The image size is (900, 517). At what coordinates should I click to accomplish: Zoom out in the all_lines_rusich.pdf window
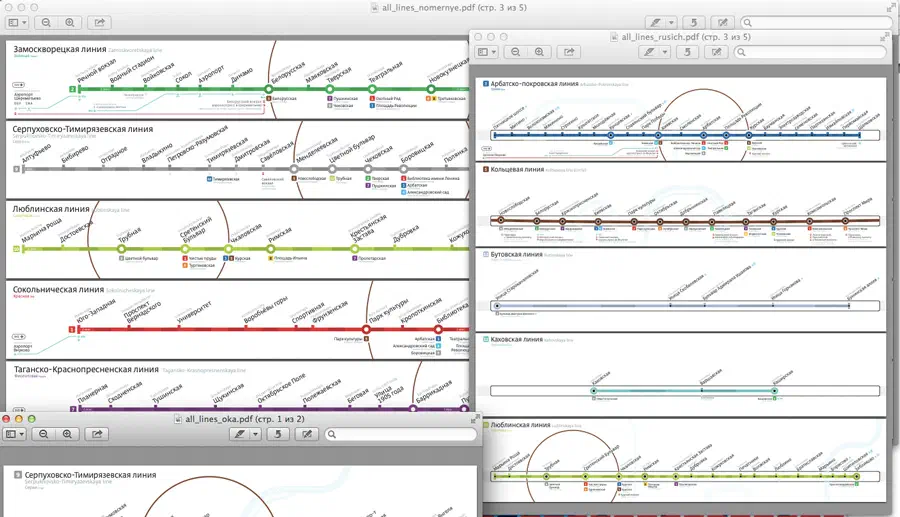pos(515,52)
